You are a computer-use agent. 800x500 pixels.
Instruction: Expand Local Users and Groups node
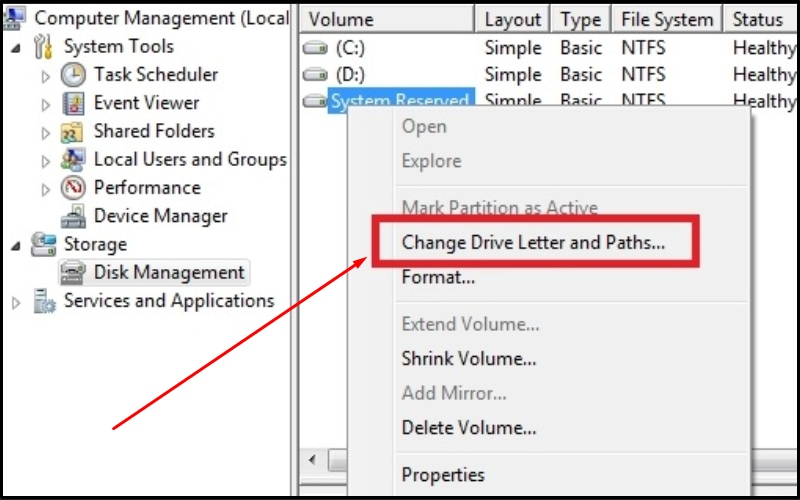click(x=46, y=161)
